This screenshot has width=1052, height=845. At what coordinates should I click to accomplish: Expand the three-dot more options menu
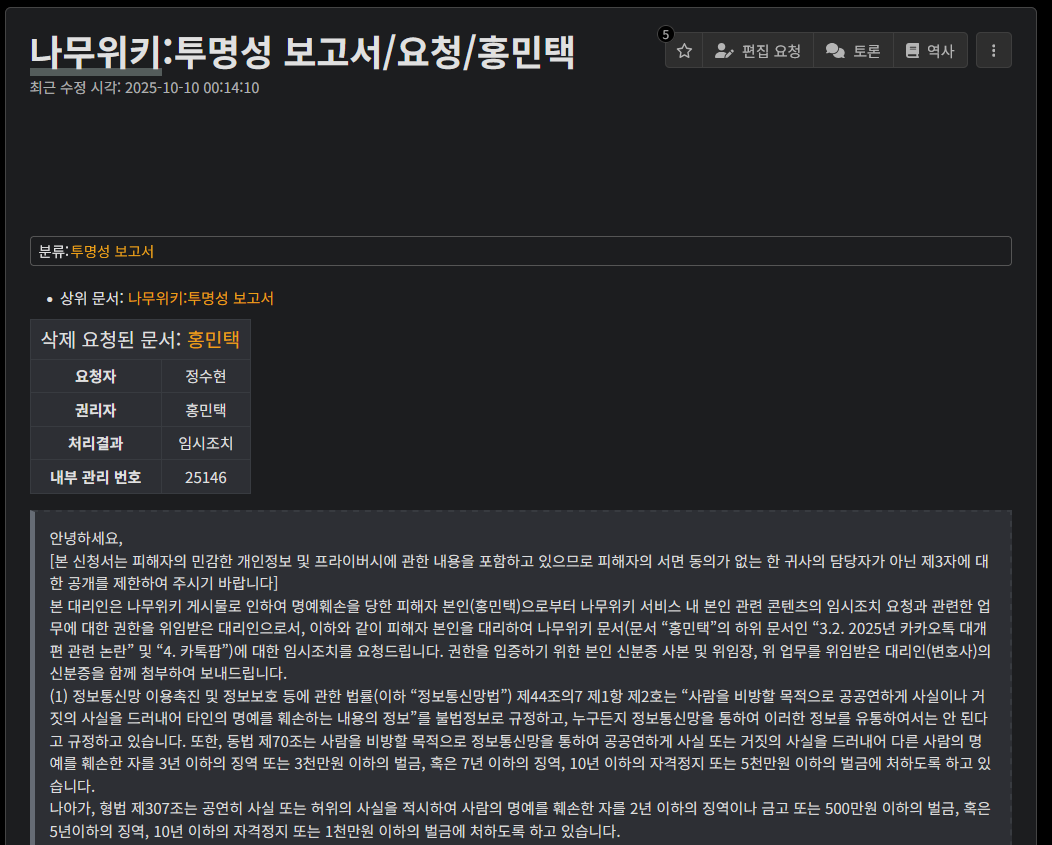pyautogui.click(x=993, y=51)
